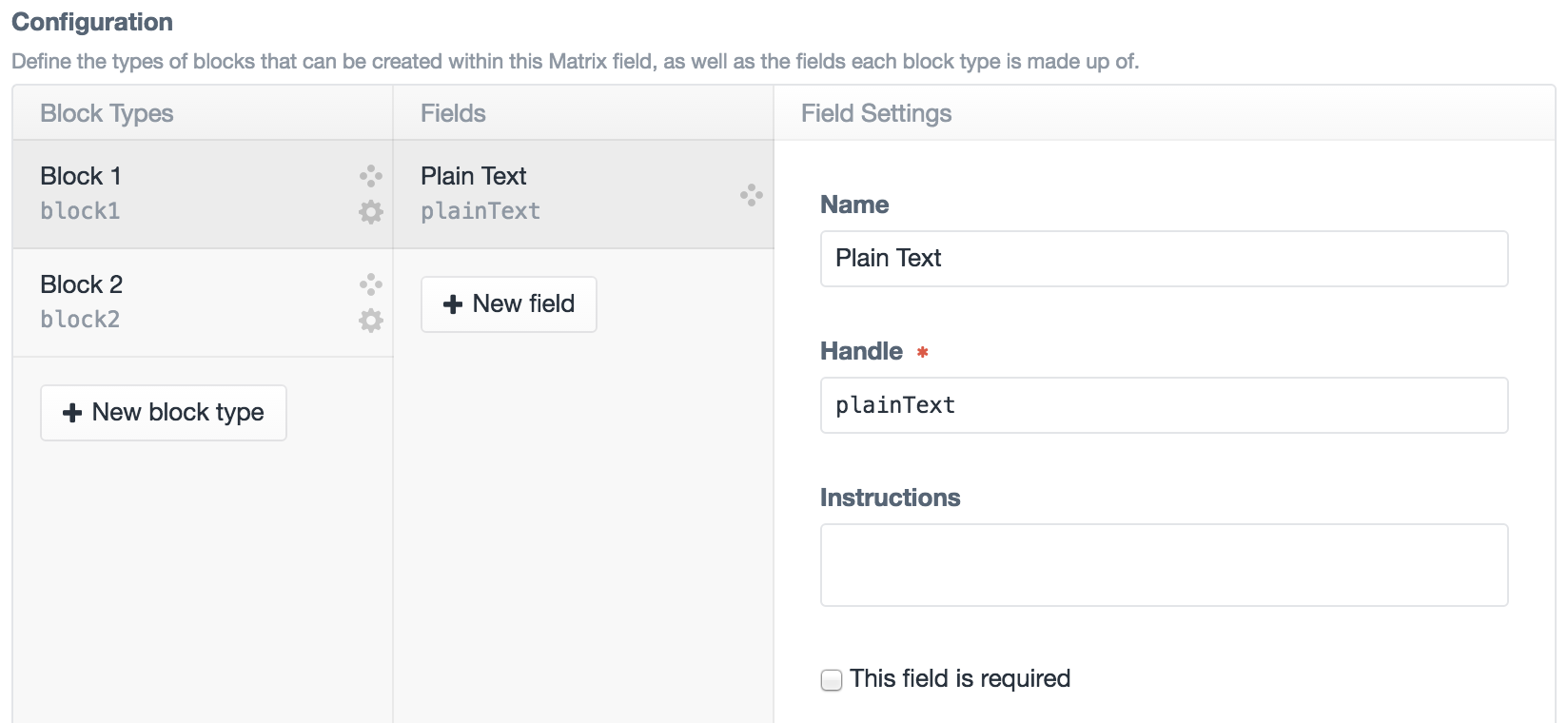Click the empty Instructions text area
Viewport: 1568px width, 723px height.
(x=1163, y=565)
